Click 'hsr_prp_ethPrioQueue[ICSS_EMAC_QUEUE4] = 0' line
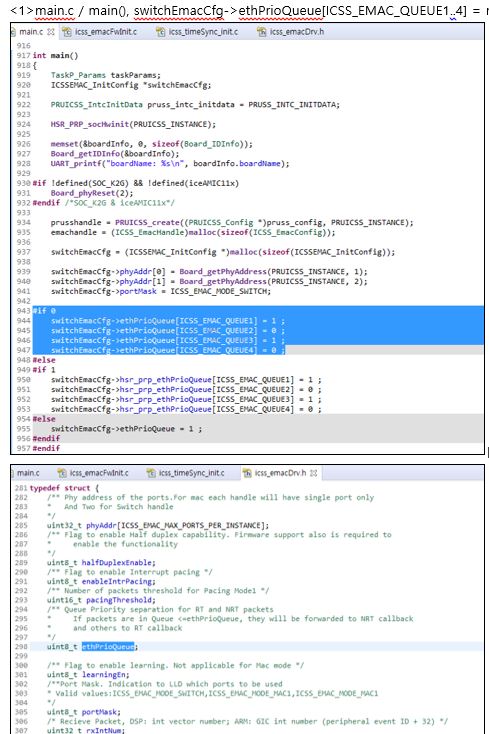This screenshot has width=489, height=734. click(186, 409)
